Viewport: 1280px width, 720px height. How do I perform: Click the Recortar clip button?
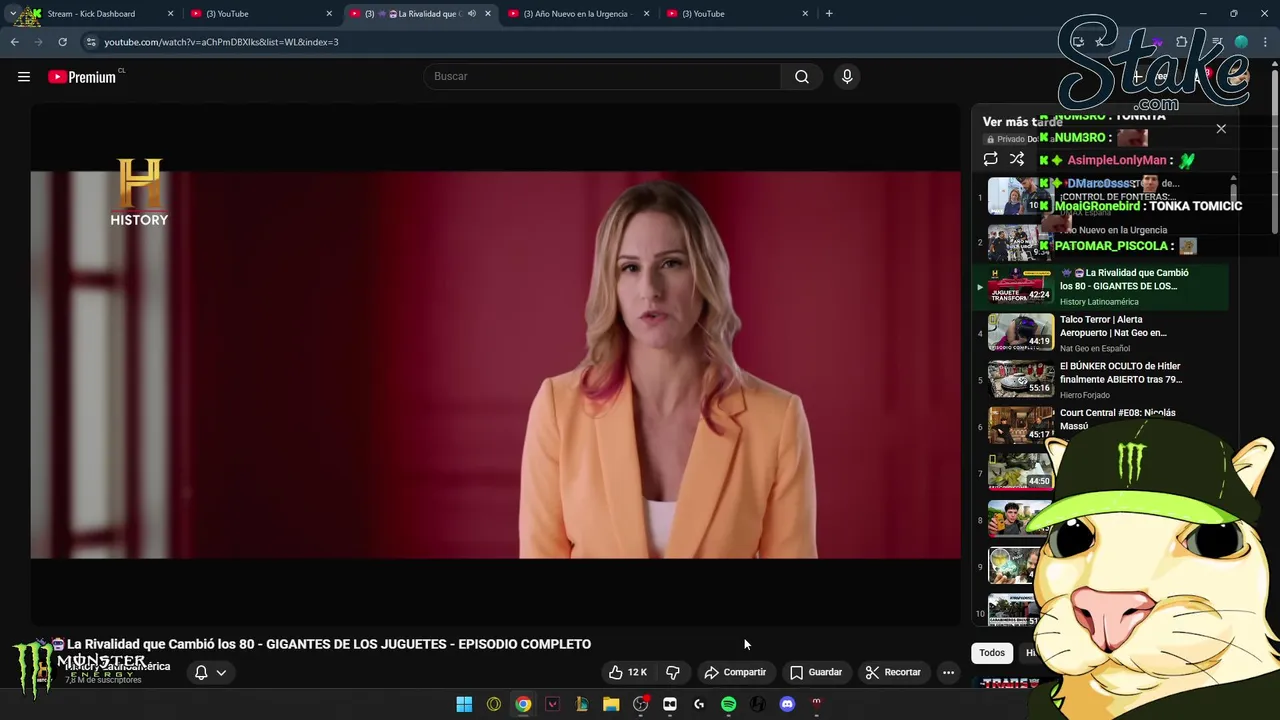click(893, 672)
